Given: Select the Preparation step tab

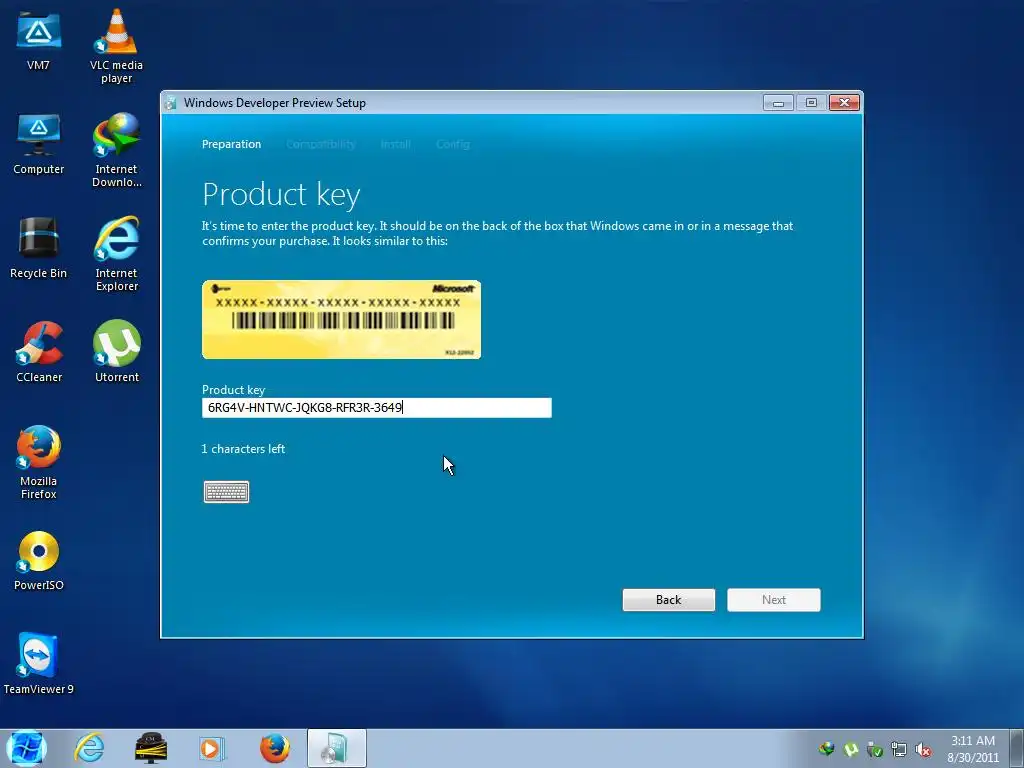Looking at the screenshot, I should click(231, 144).
